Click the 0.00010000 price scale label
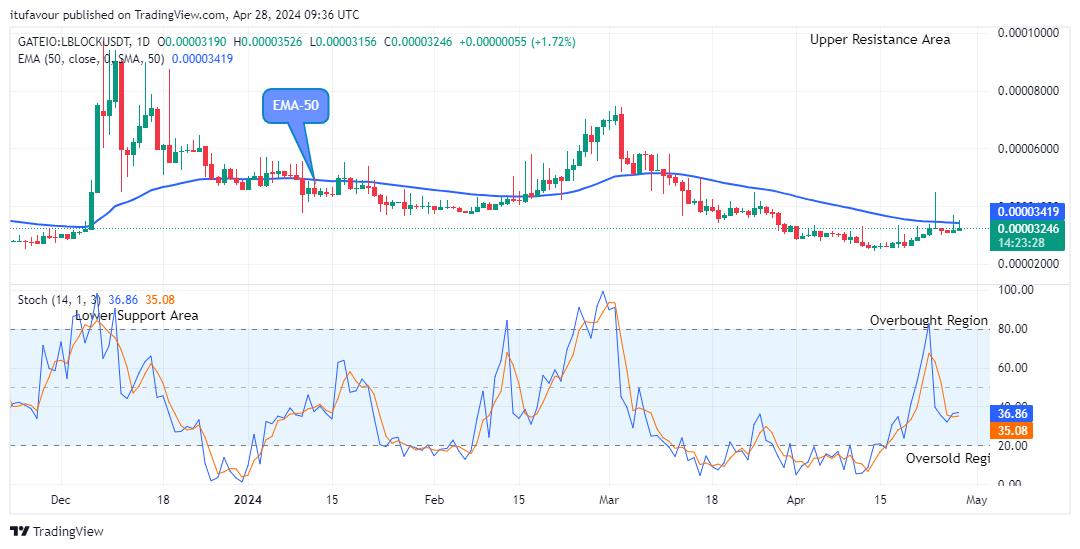Screen dimensions: 1080x549 click(1030, 32)
